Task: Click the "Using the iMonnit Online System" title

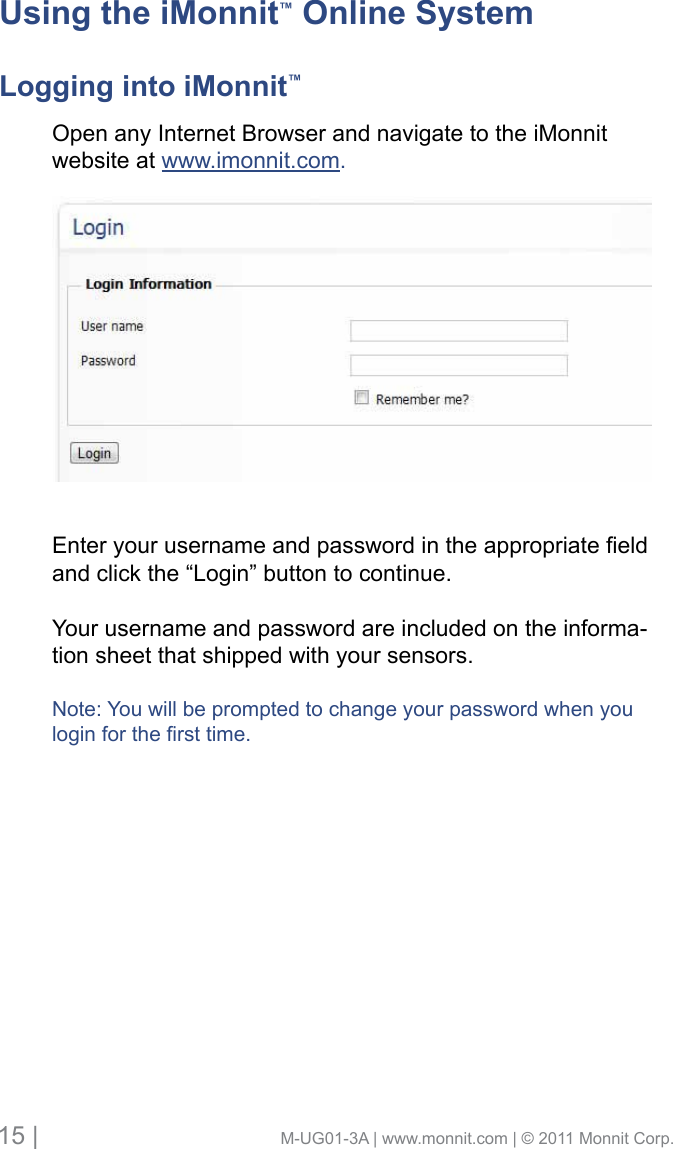Action: tap(266, 15)
